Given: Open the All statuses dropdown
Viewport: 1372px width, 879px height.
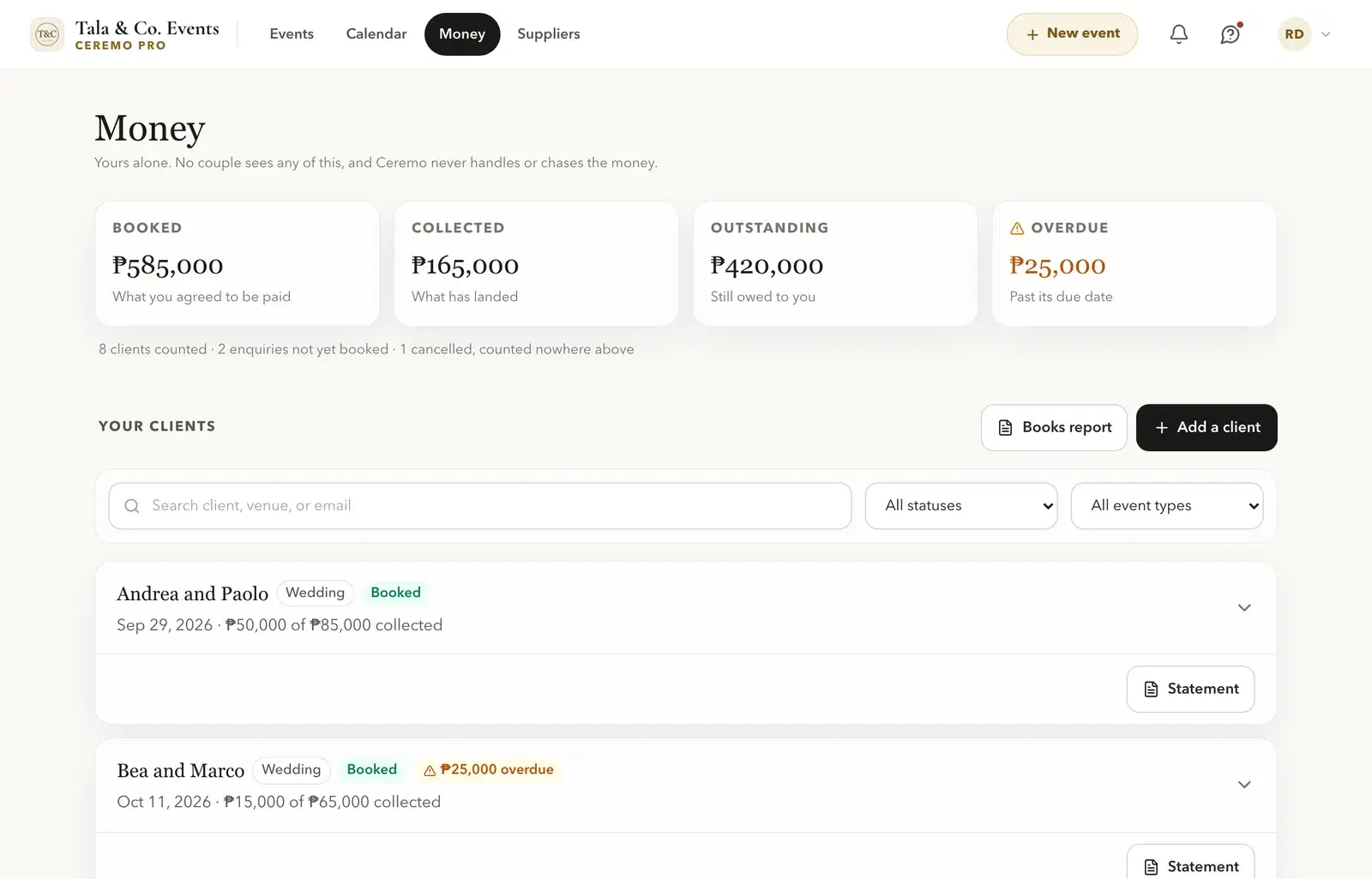Looking at the screenshot, I should (961, 506).
